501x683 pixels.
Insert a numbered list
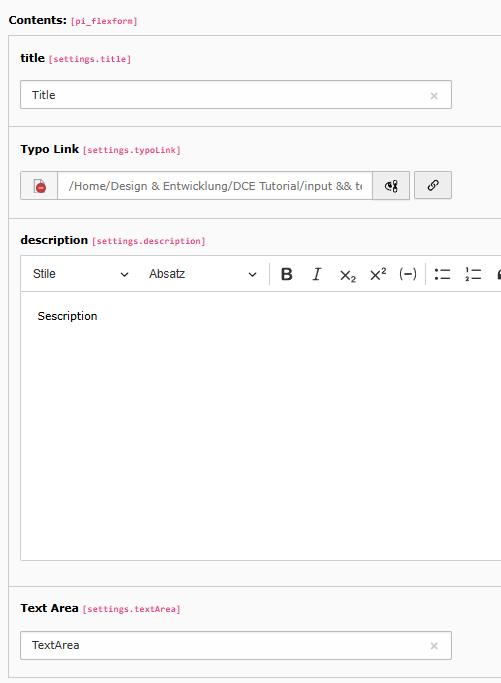point(473,274)
